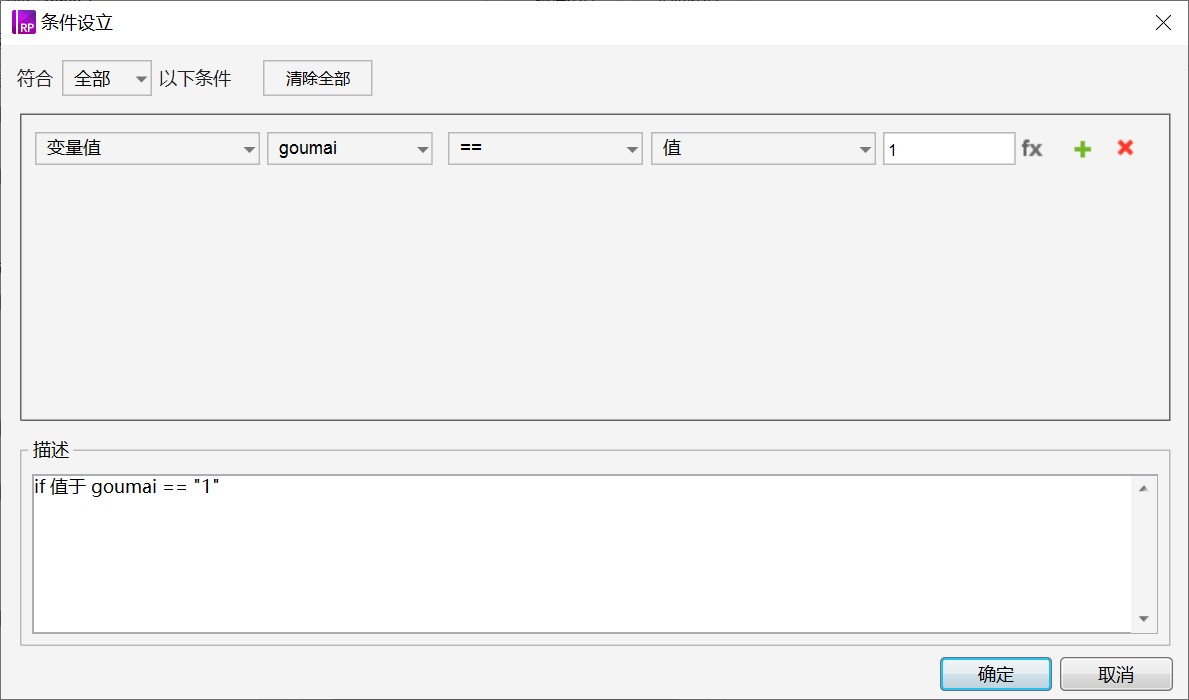The image size is (1189, 700).
Task: Click the description scrollbar down arrow
Action: [1144, 619]
